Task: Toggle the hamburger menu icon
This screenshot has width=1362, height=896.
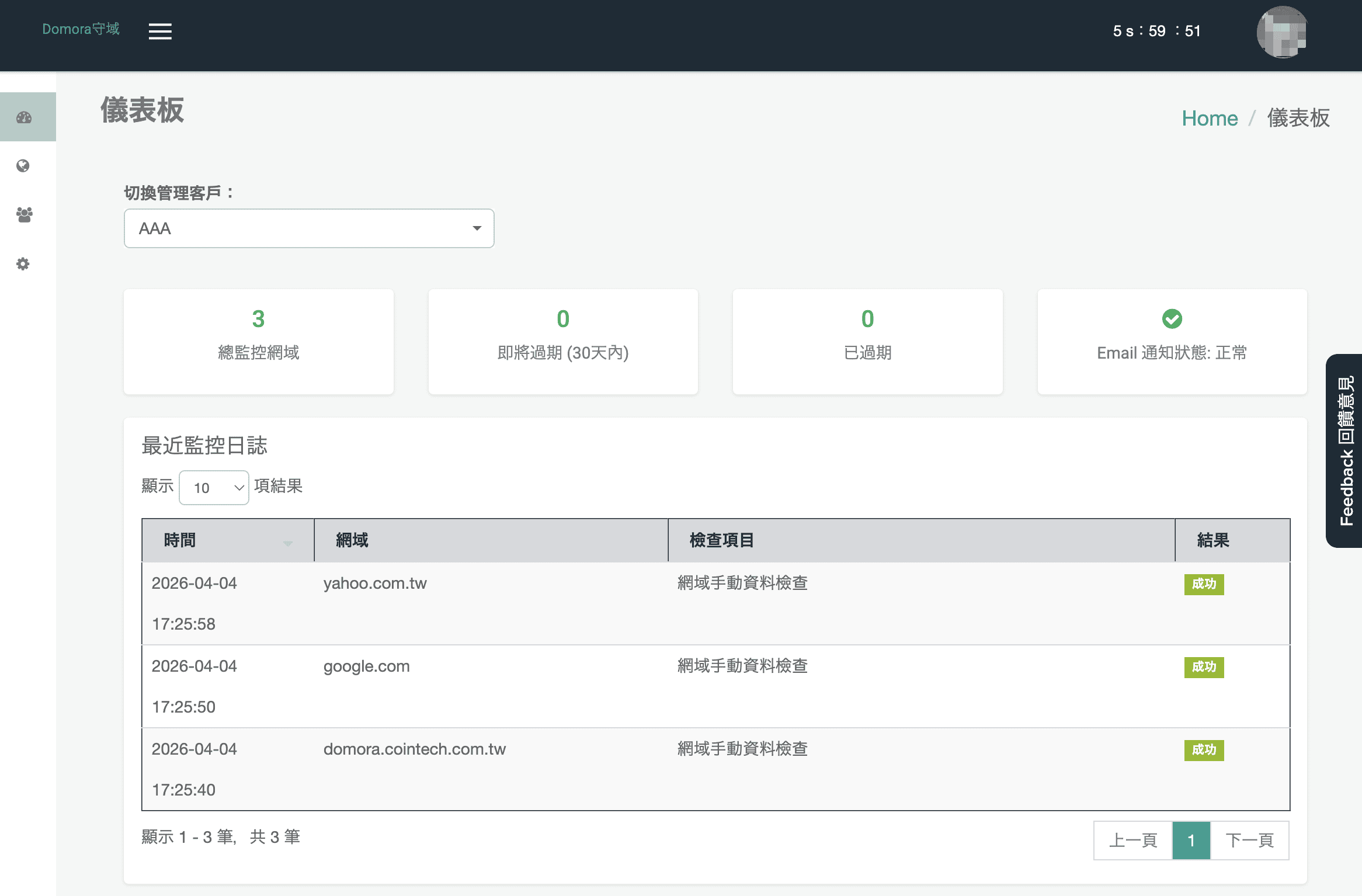Action: tap(160, 31)
